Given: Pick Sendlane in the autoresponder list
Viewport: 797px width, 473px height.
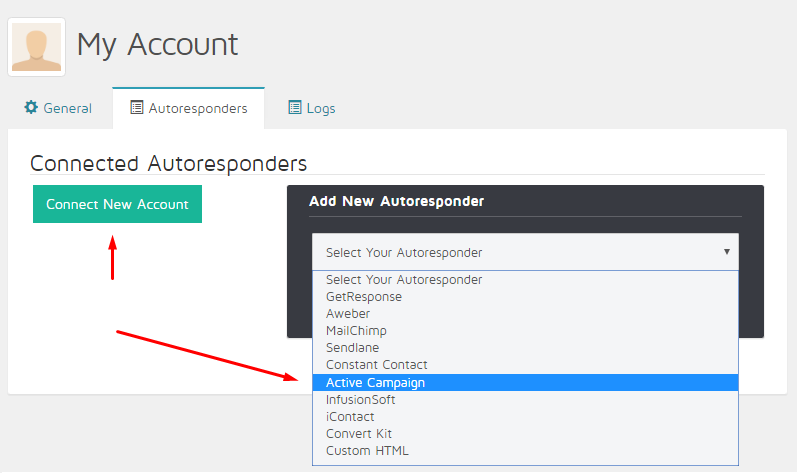Looking at the screenshot, I should [525, 348].
